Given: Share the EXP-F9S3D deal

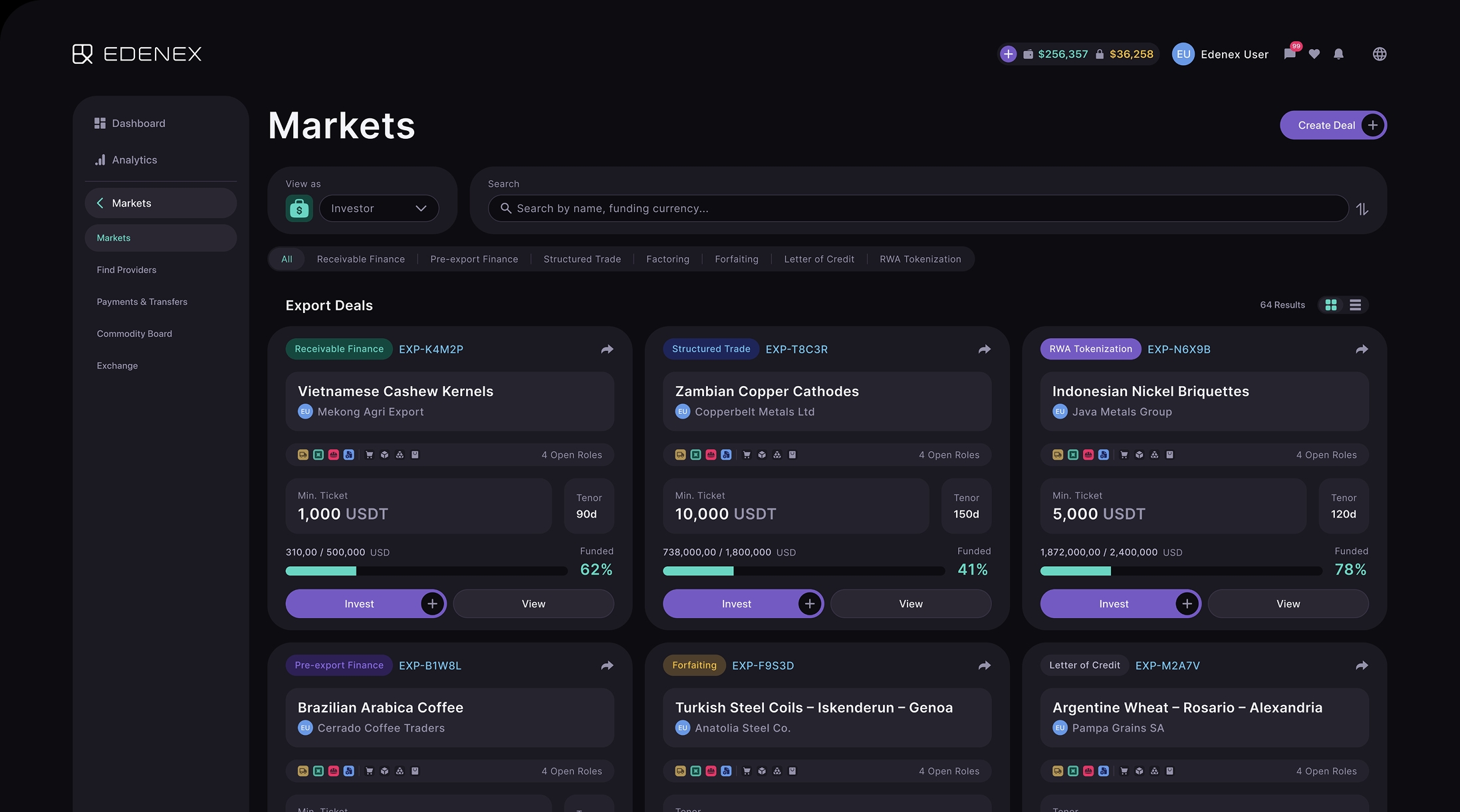Looking at the screenshot, I should [x=985, y=665].
